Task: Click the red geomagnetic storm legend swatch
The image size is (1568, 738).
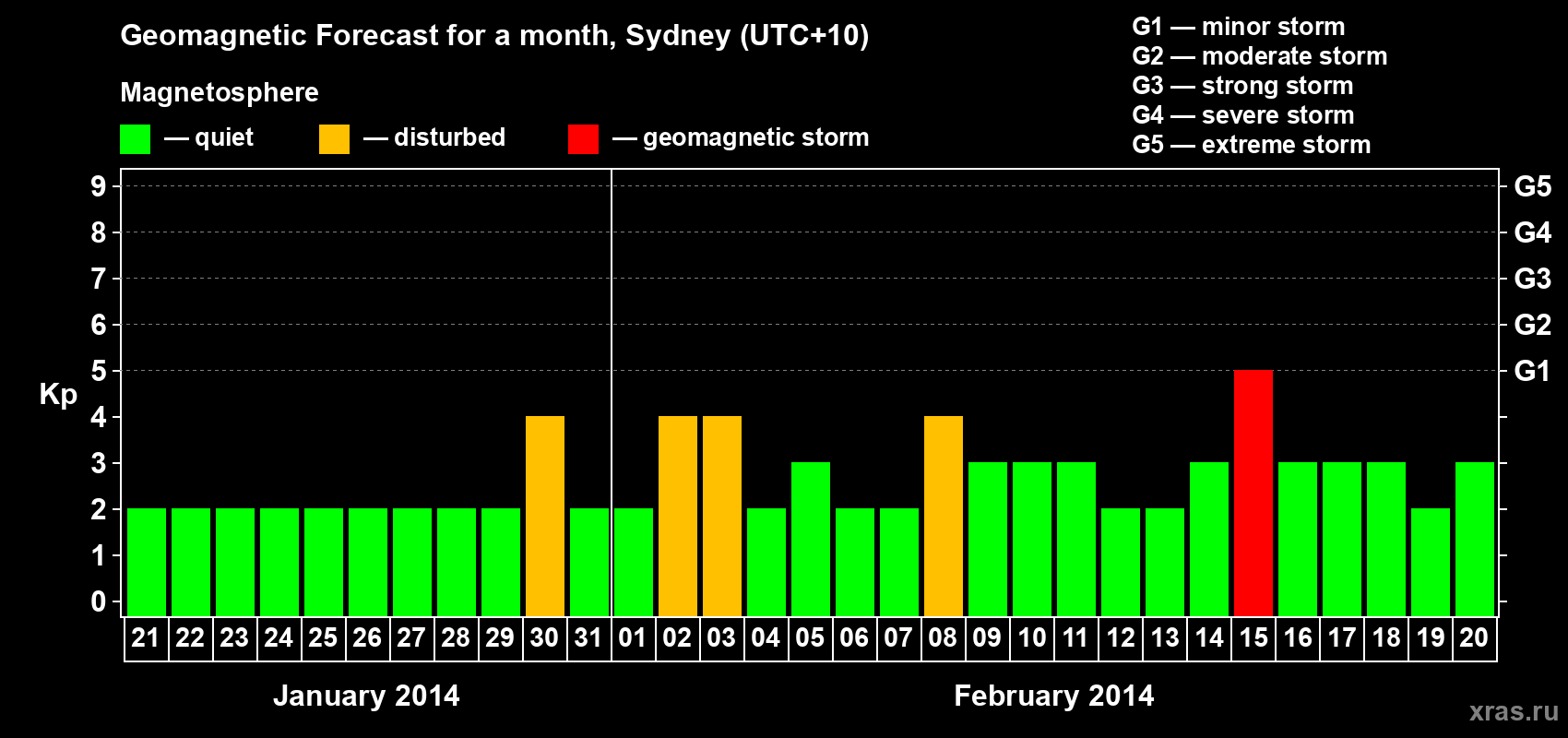Action: (x=583, y=139)
